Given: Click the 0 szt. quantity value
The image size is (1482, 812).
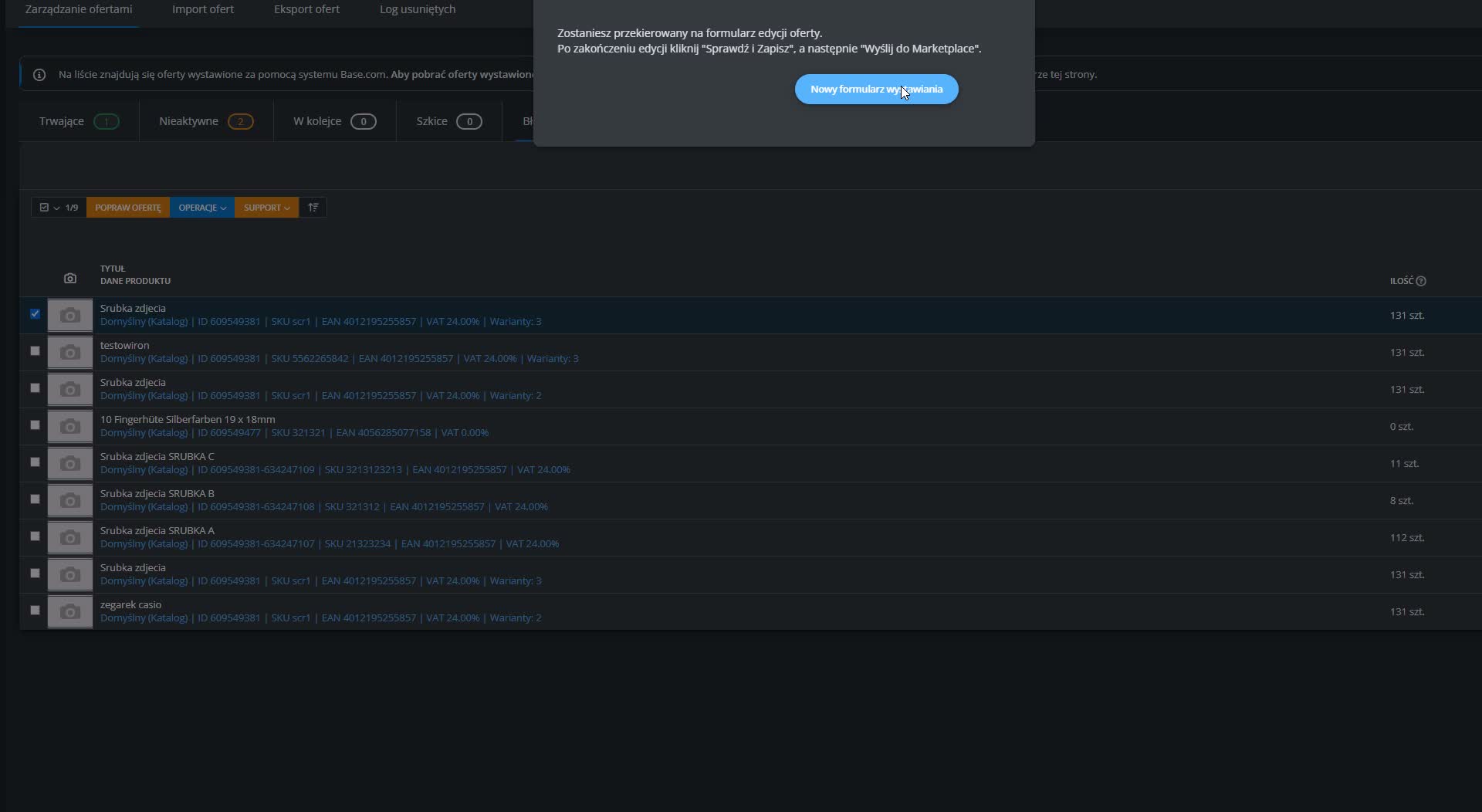Looking at the screenshot, I should (x=1402, y=426).
